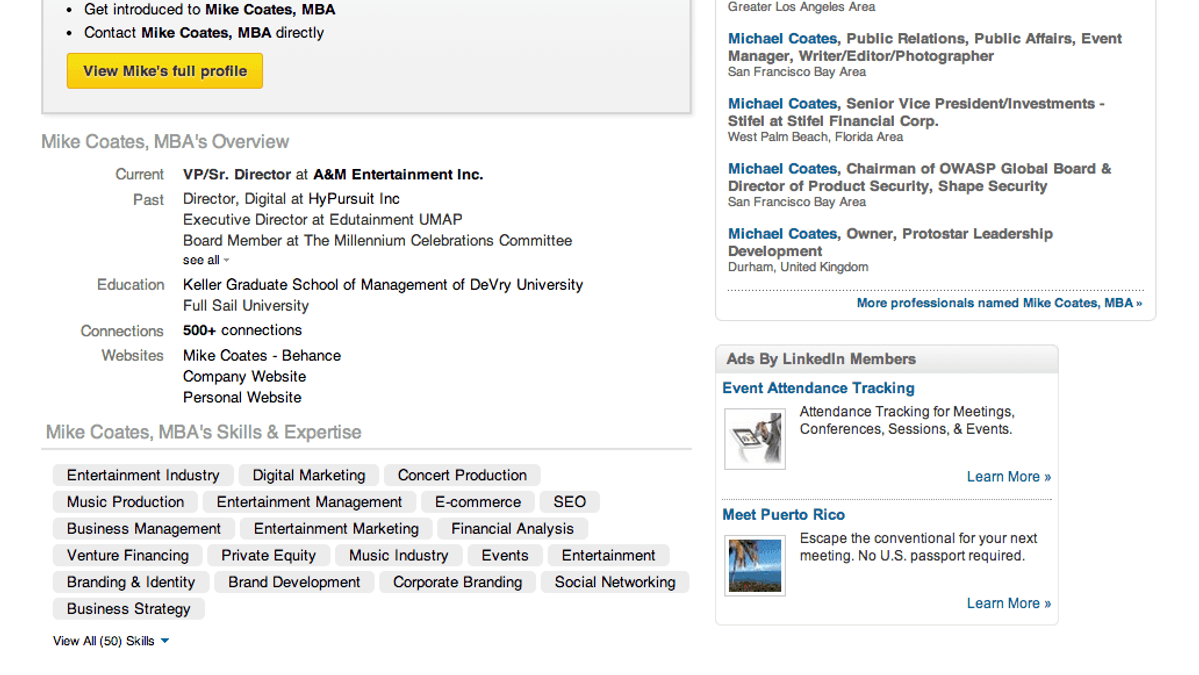The width and height of the screenshot is (1199, 675).
Task: Open profile of Michael Coates, Shape Security
Action: pos(782,168)
